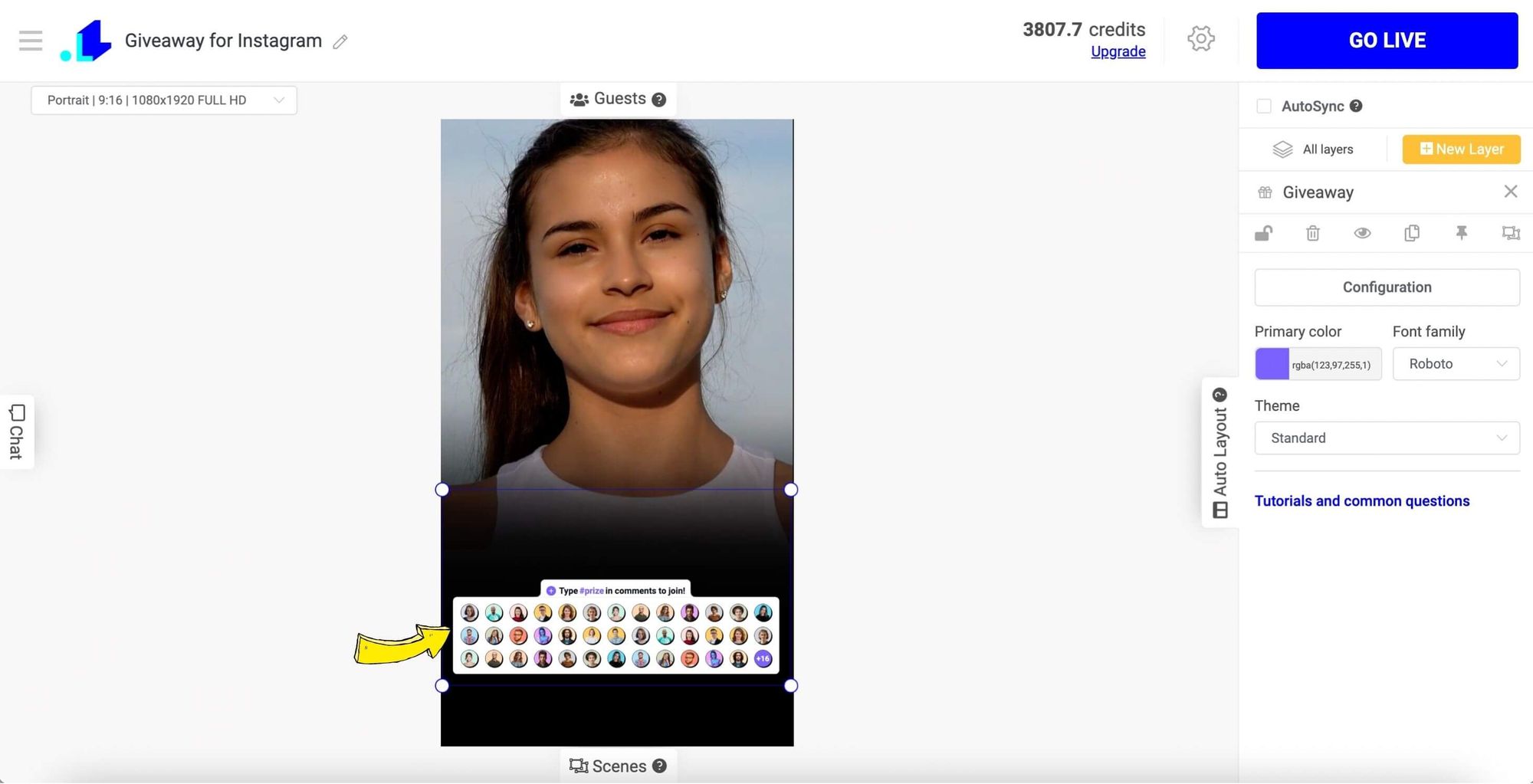Screen dimensions: 1533x784
Task: Open settings gear icon
Action: tap(1201, 38)
